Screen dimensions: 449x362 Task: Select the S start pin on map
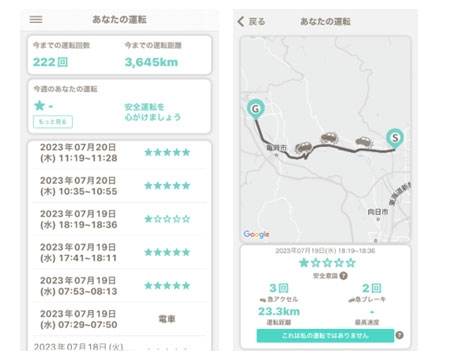point(395,138)
